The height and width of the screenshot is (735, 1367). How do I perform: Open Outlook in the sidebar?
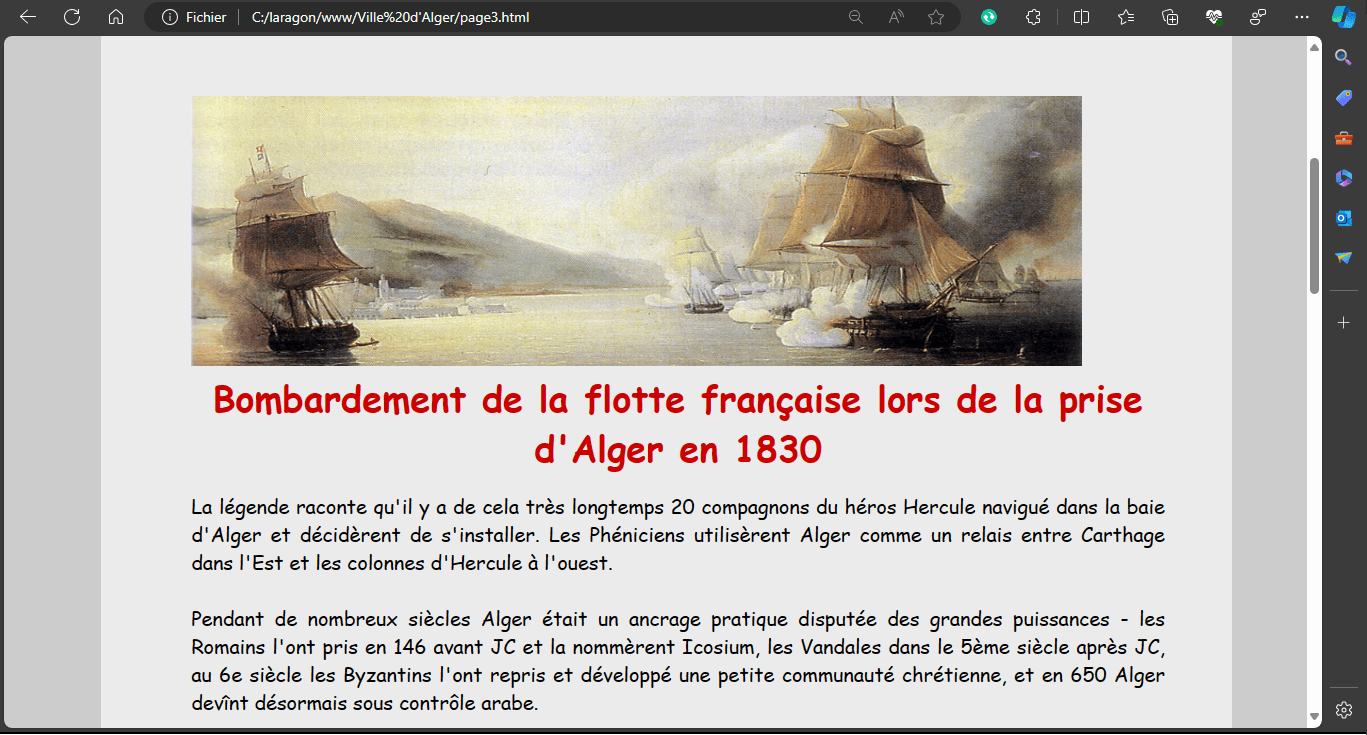click(1344, 218)
